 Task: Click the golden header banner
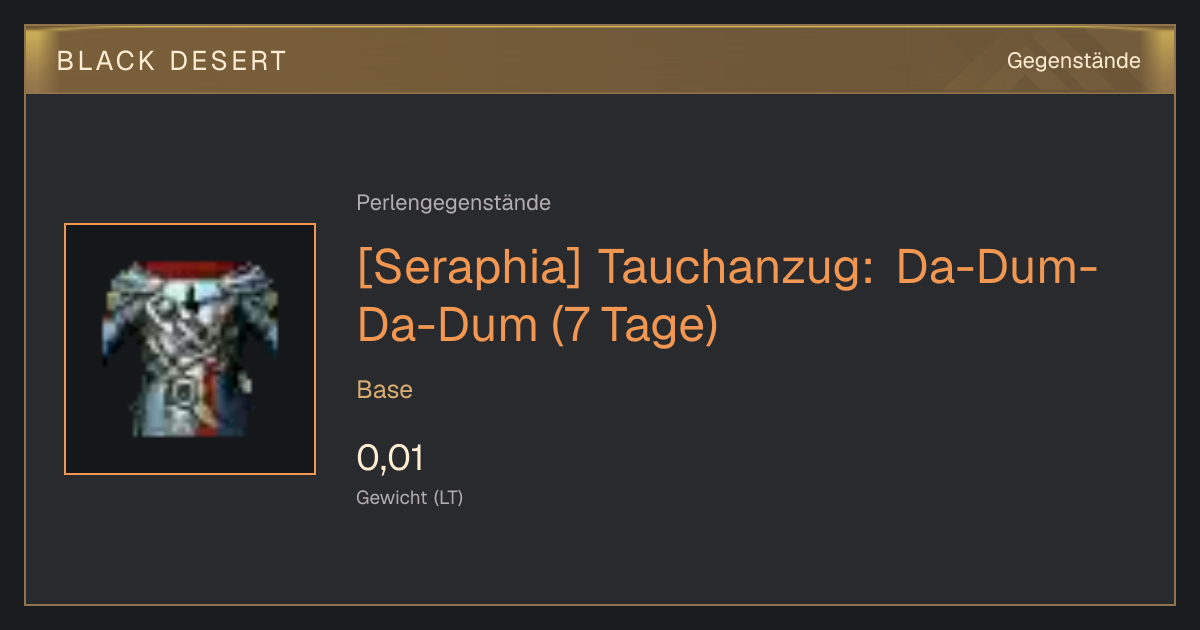600,60
